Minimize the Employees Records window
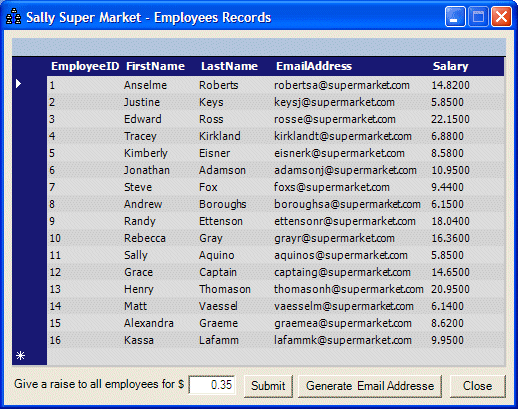Screen dimensions: 518x409 [455, 16]
